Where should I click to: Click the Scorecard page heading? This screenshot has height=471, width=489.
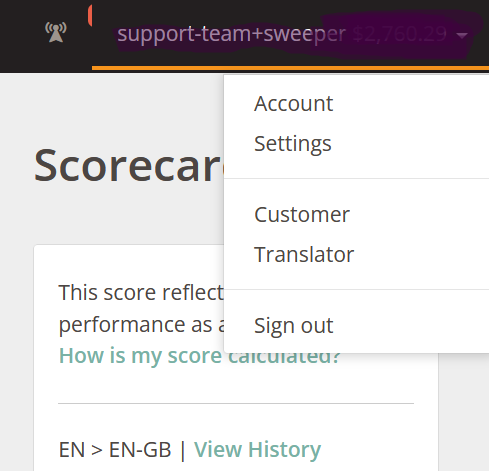[x=129, y=165]
